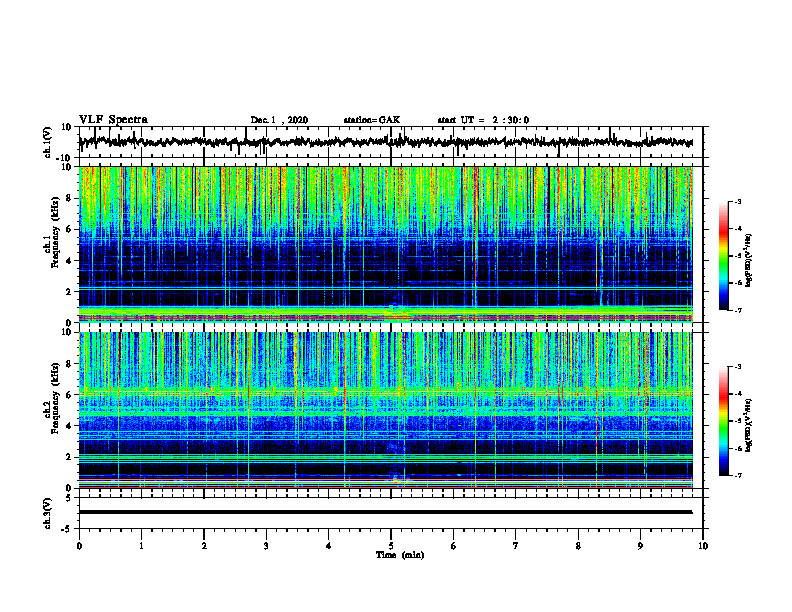Click the "-3" label on ch.1 color bar
Screen dimensions: 792x612
(738, 201)
